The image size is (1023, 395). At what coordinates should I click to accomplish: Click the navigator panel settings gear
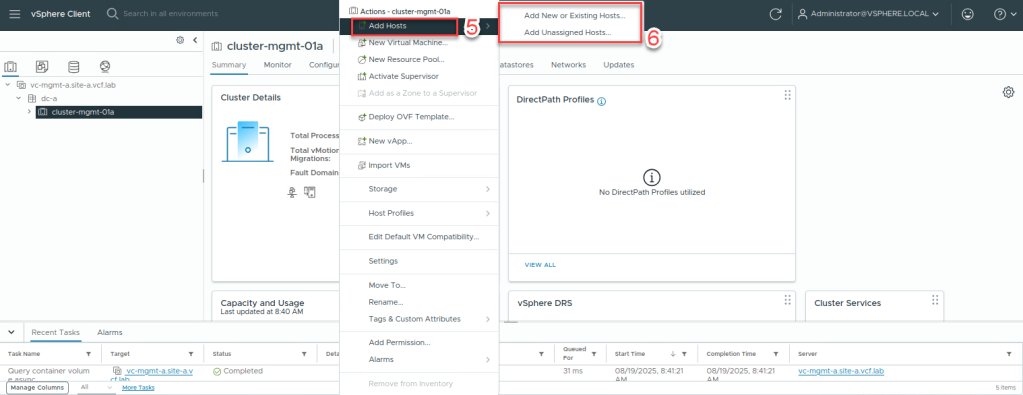pos(180,40)
